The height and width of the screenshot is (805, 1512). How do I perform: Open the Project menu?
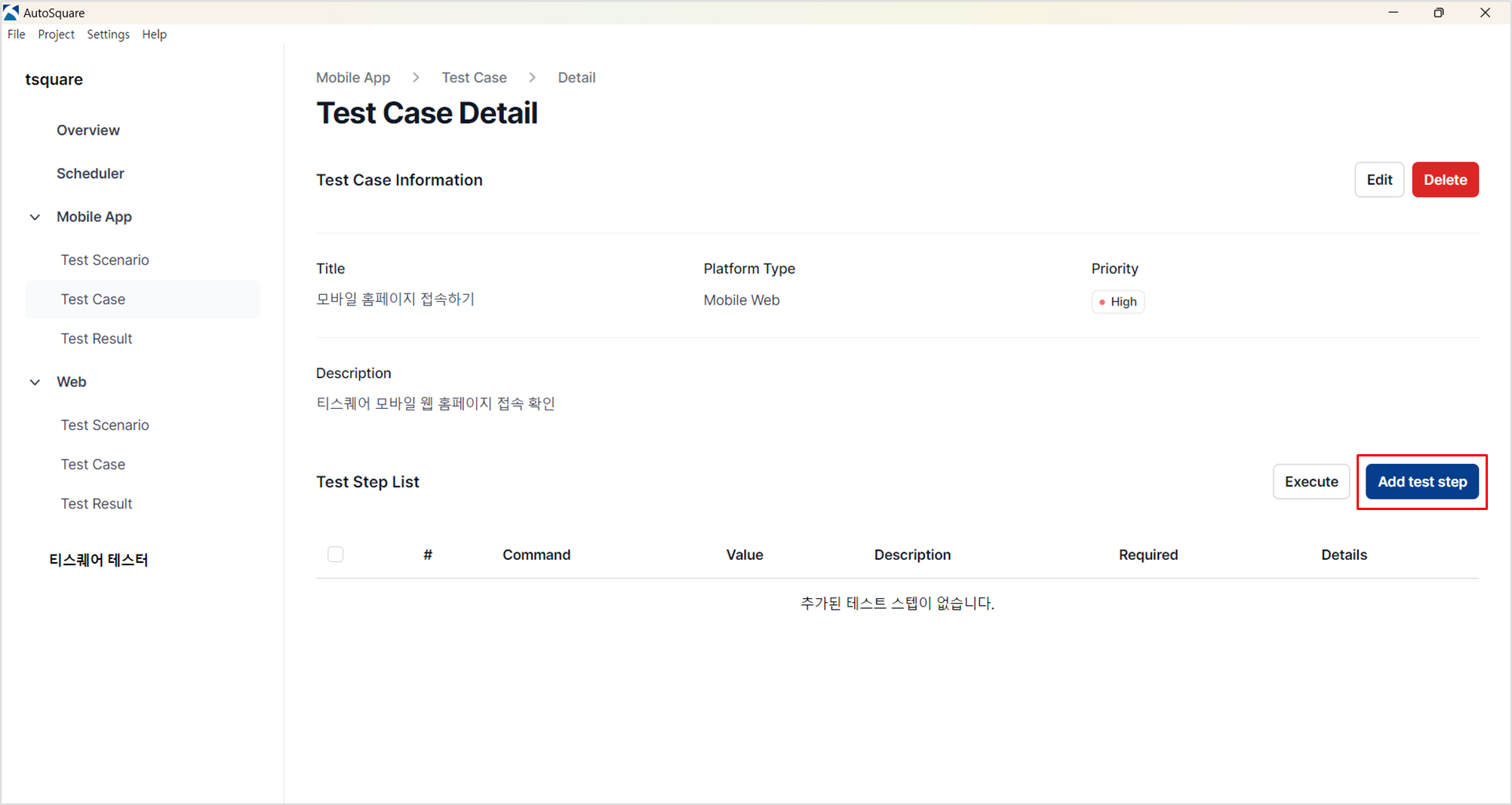pyautogui.click(x=56, y=35)
